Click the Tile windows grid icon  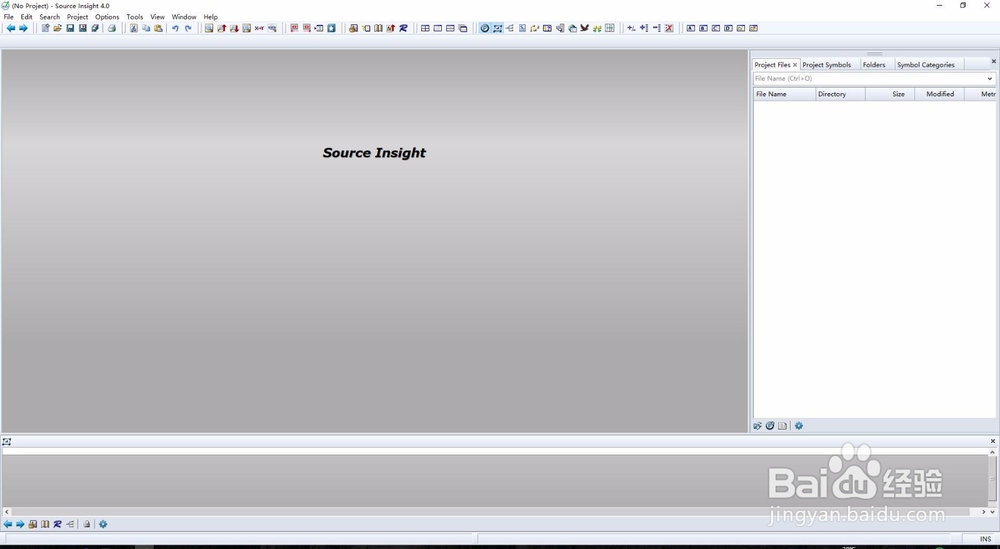click(x=425, y=28)
